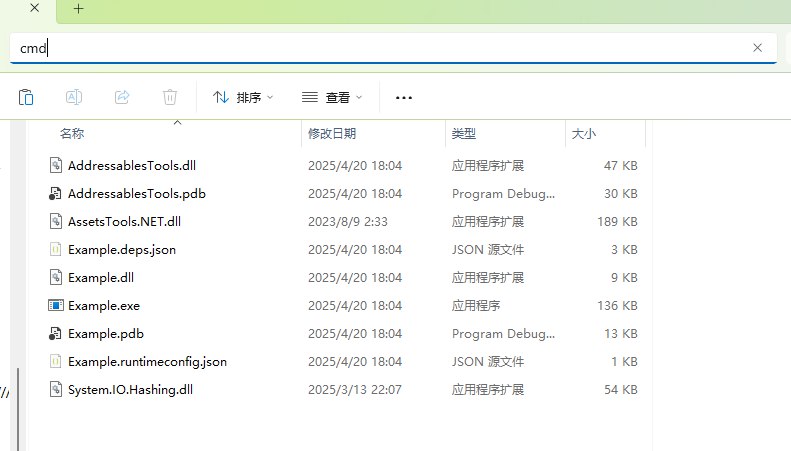Click the Example.pdb file icon
The width and height of the screenshot is (791, 451).
click(x=56, y=333)
